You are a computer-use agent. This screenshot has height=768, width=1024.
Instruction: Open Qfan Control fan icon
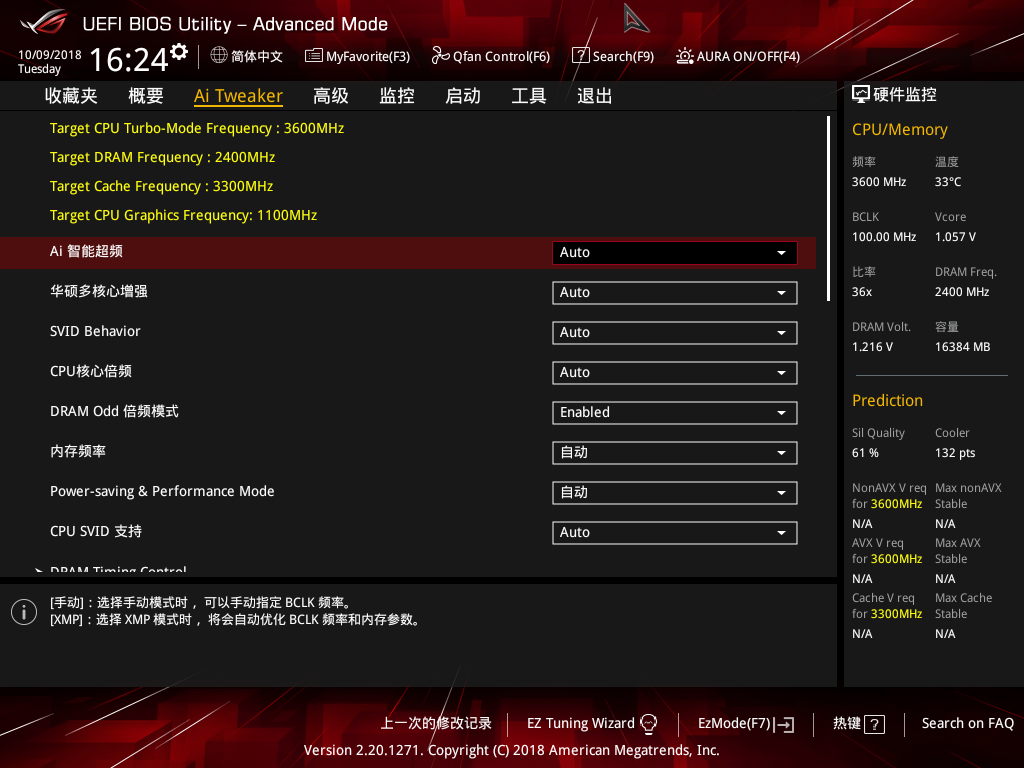[440, 56]
